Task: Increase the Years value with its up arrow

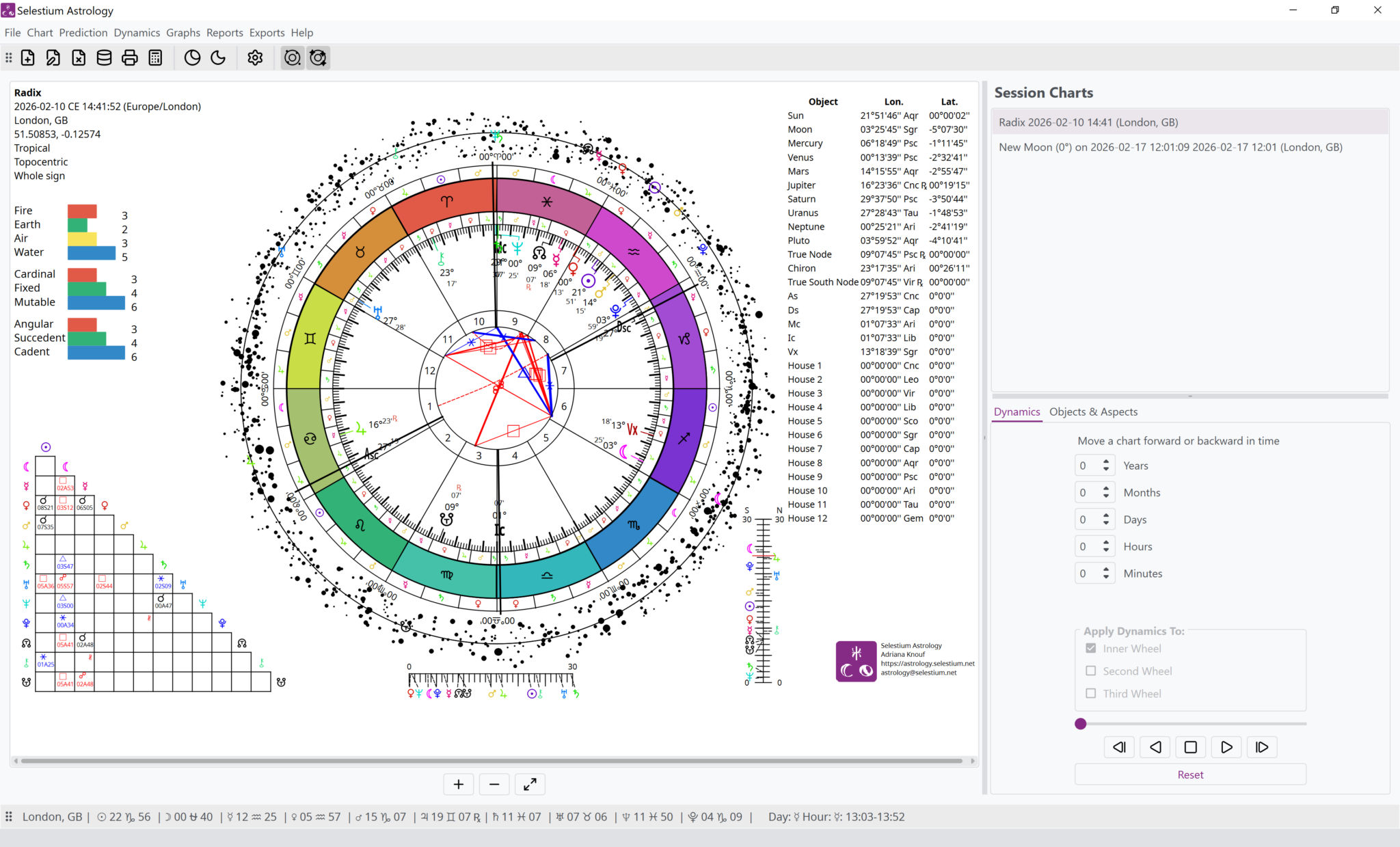Action: click(1105, 461)
